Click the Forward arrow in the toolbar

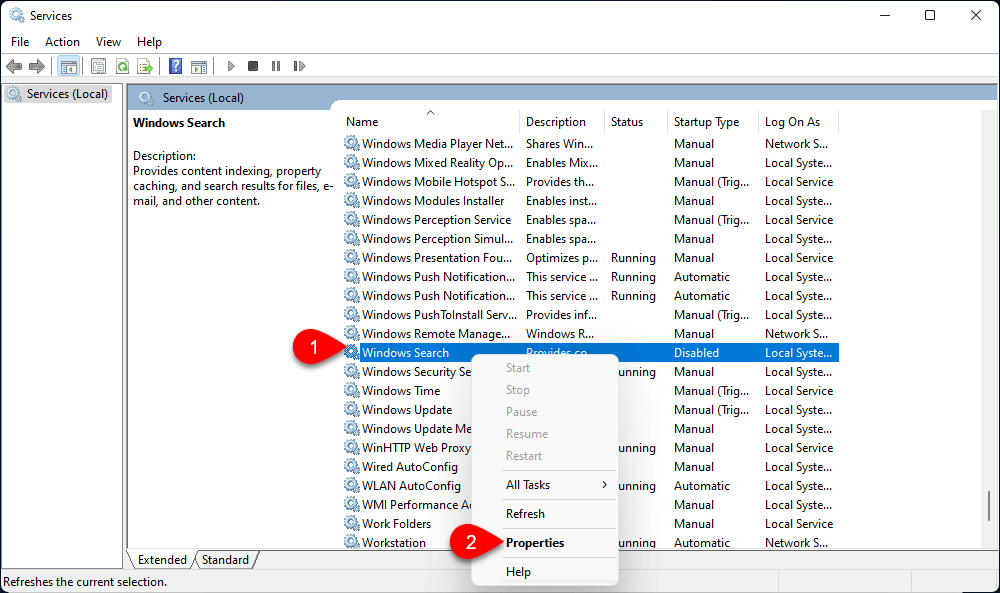click(x=37, y=66)
